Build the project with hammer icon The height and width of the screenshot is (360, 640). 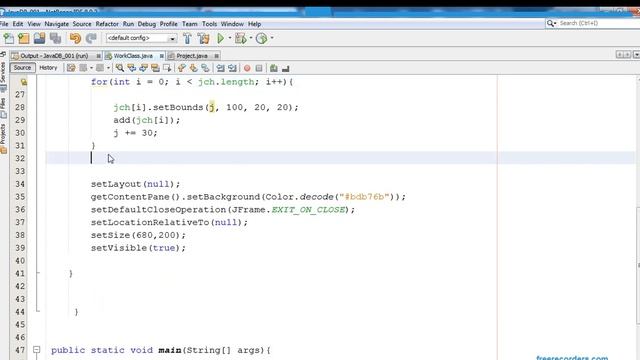point(187,38)
